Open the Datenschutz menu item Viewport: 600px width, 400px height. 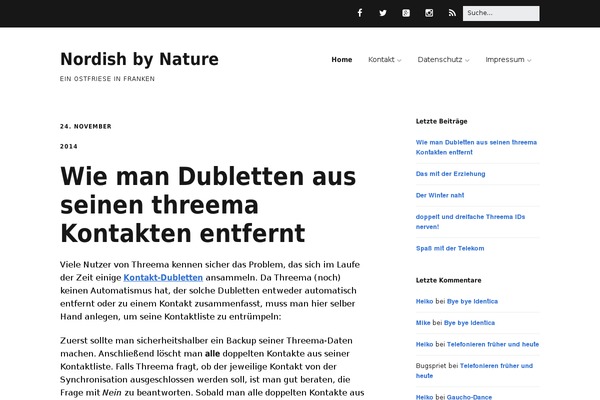(x=440, y=60)
